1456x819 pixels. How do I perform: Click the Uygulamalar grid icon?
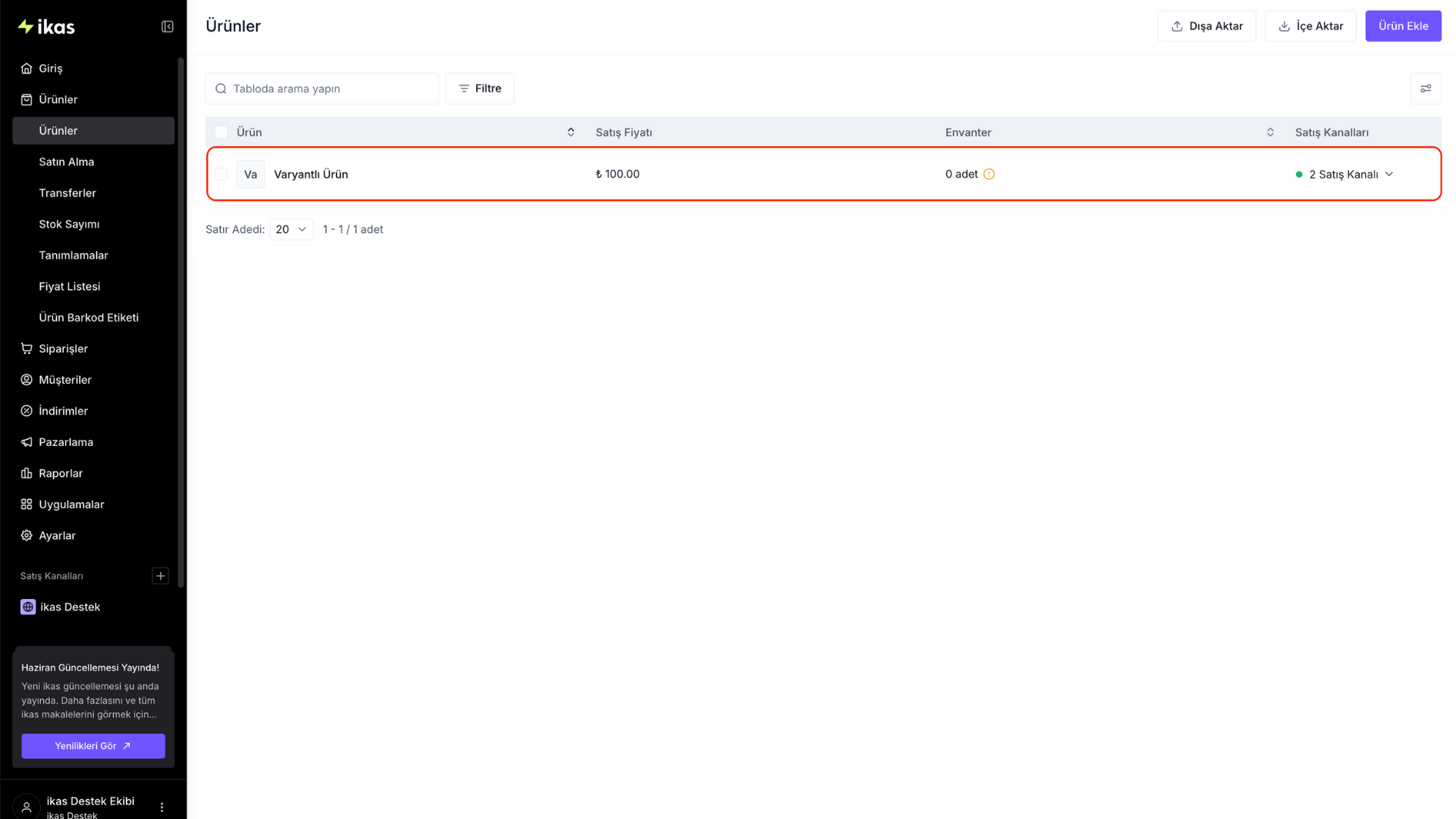point(27,504)
